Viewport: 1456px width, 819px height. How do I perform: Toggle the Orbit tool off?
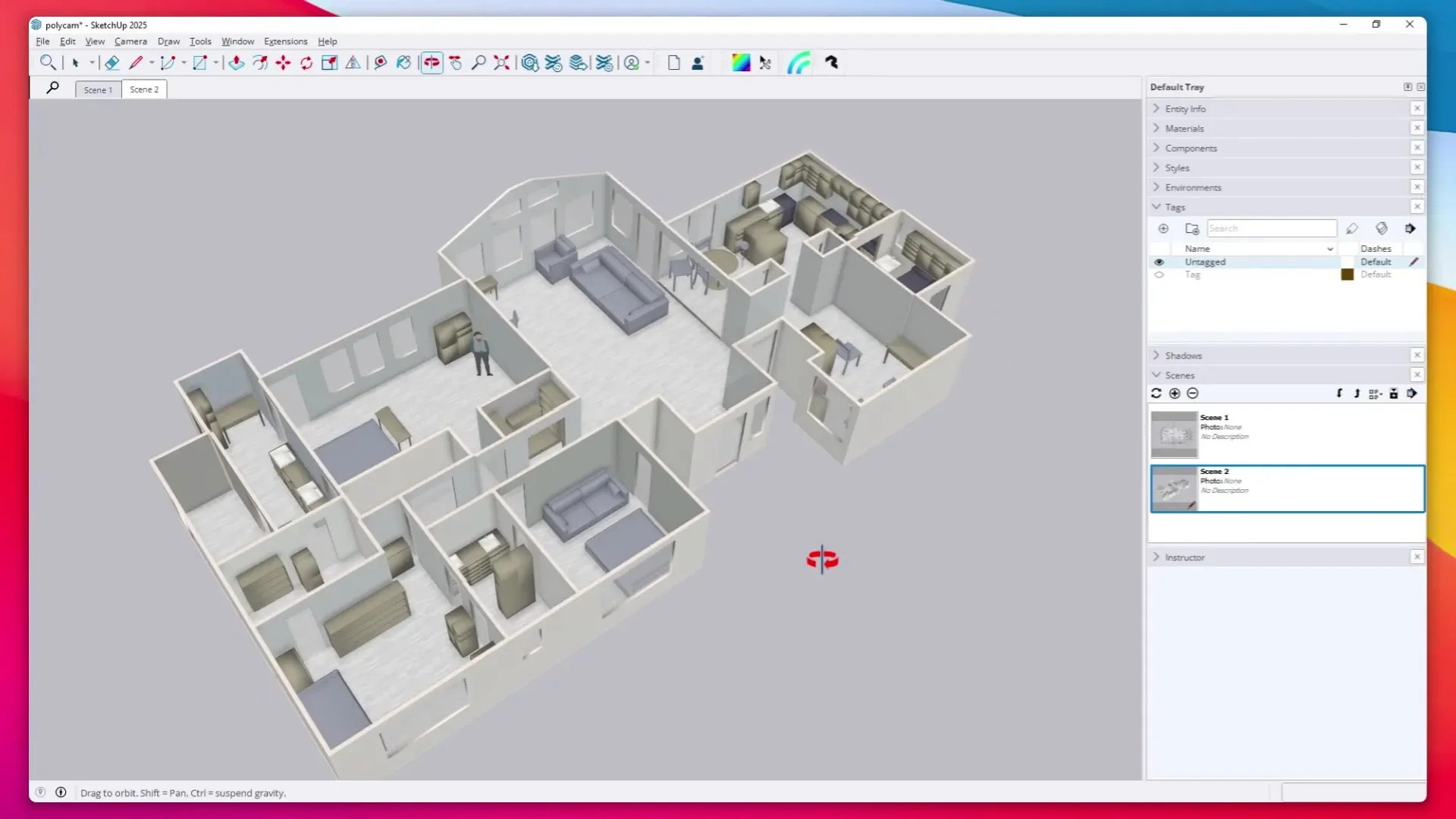(x=431, y=62)
